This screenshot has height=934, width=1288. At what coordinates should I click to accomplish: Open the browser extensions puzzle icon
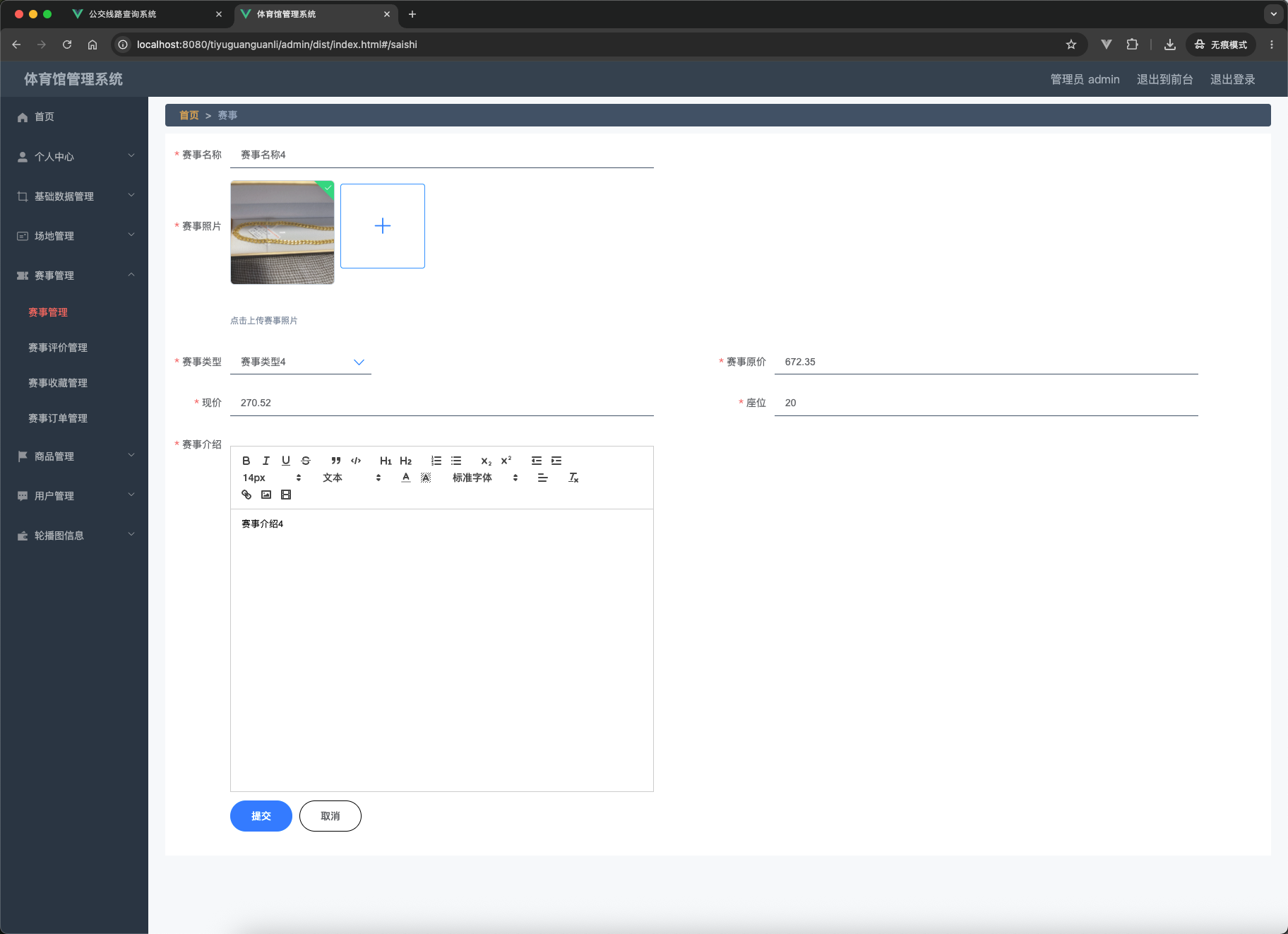coord(1132,45)
